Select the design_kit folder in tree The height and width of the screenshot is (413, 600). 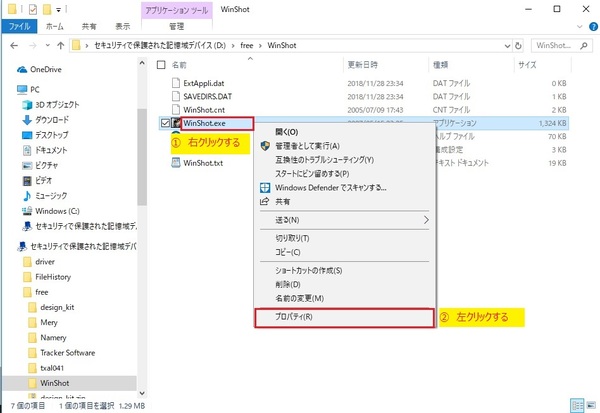(x=57, y=307)
